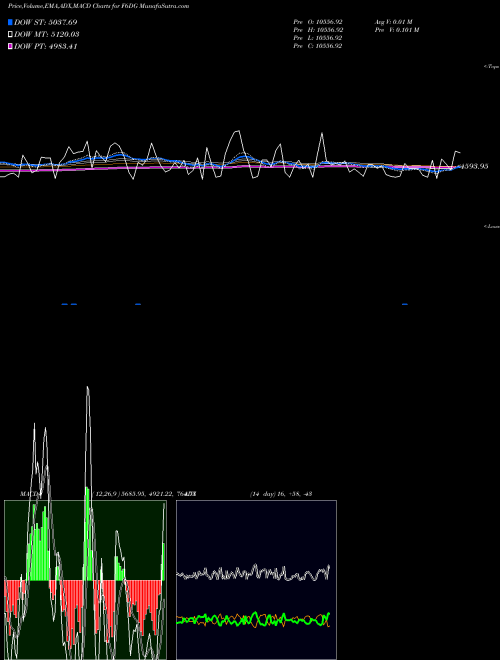Select the 'DOW PT: 4983.41' legend label
Image resolution: width=500 pixels, height=660 pixels.
coord(45,46)
